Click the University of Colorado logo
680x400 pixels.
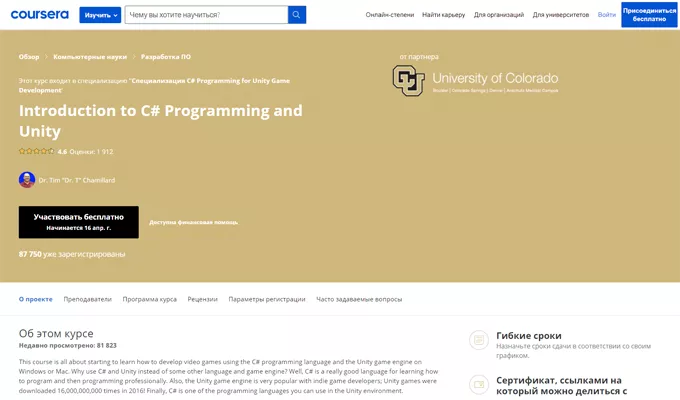[475, 80]
